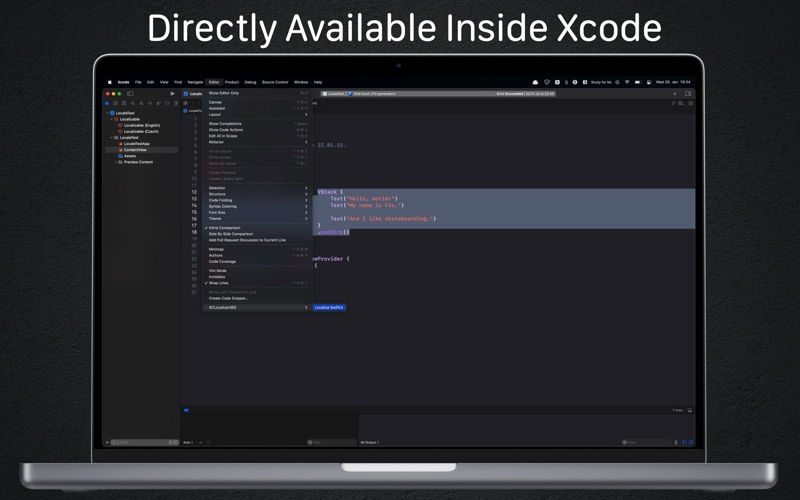800x500 pixels.
Task: Open the Product menu
Action: (x=232, y=82)
